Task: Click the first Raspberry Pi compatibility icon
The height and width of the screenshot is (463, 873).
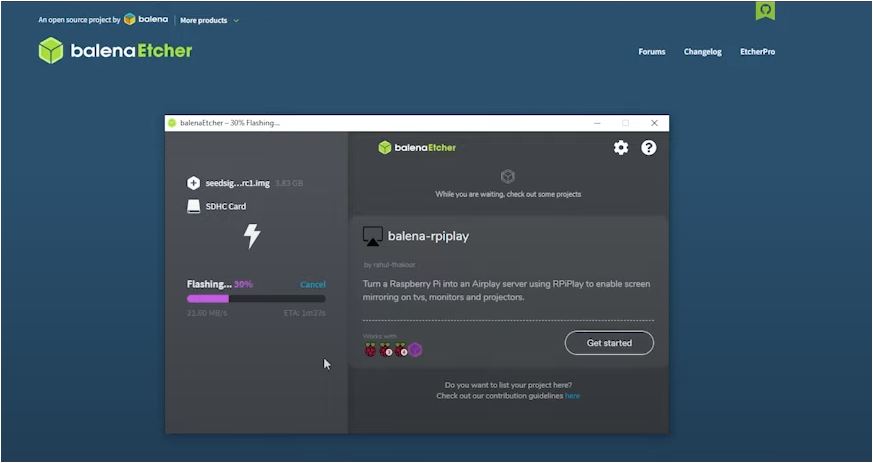Action: (x=370, y=350)
